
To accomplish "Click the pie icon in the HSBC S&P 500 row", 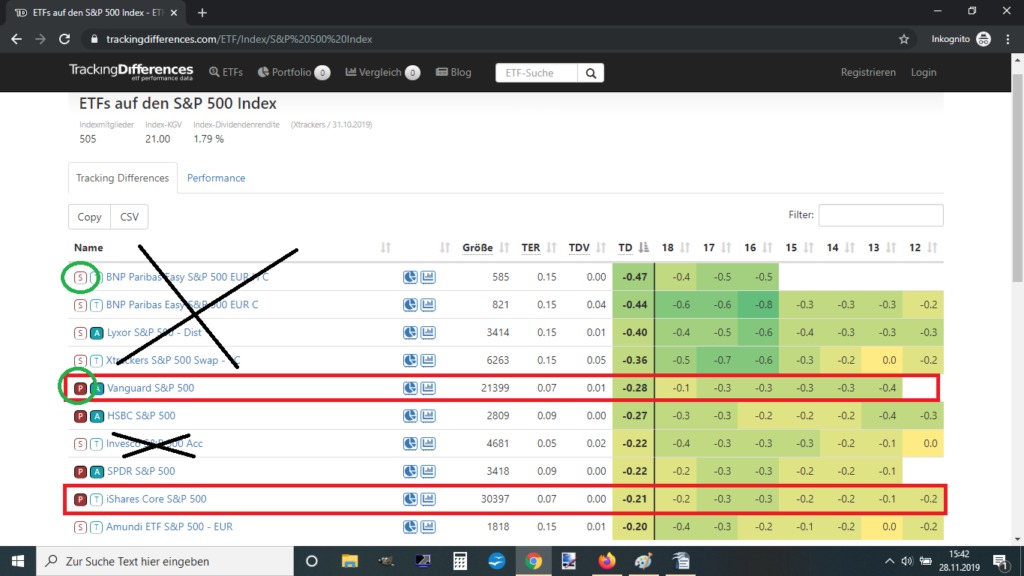I will pos(410,415).
